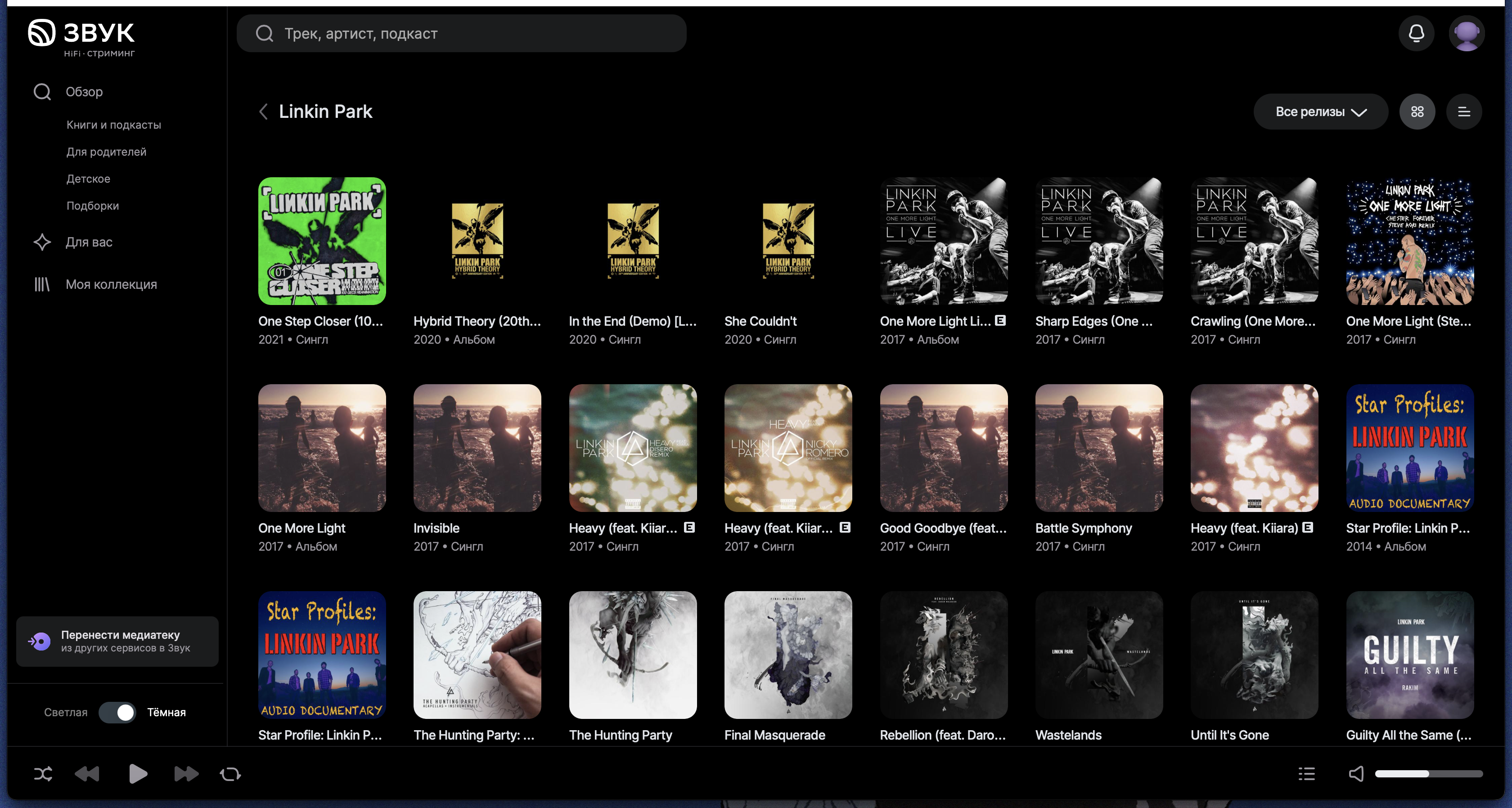Open Hybrid Theory 20th album cover
1512x808 pixels.
[477, 241]
